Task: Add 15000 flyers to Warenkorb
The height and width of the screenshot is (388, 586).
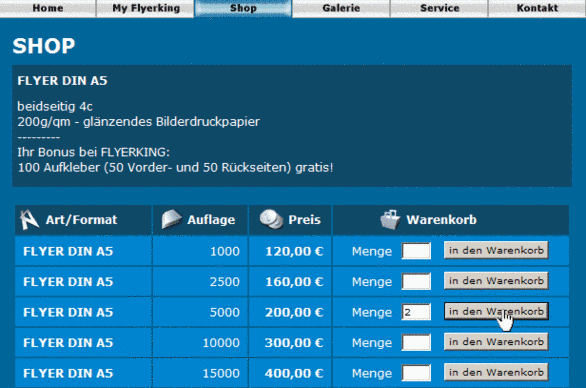Action: (496, 372)
